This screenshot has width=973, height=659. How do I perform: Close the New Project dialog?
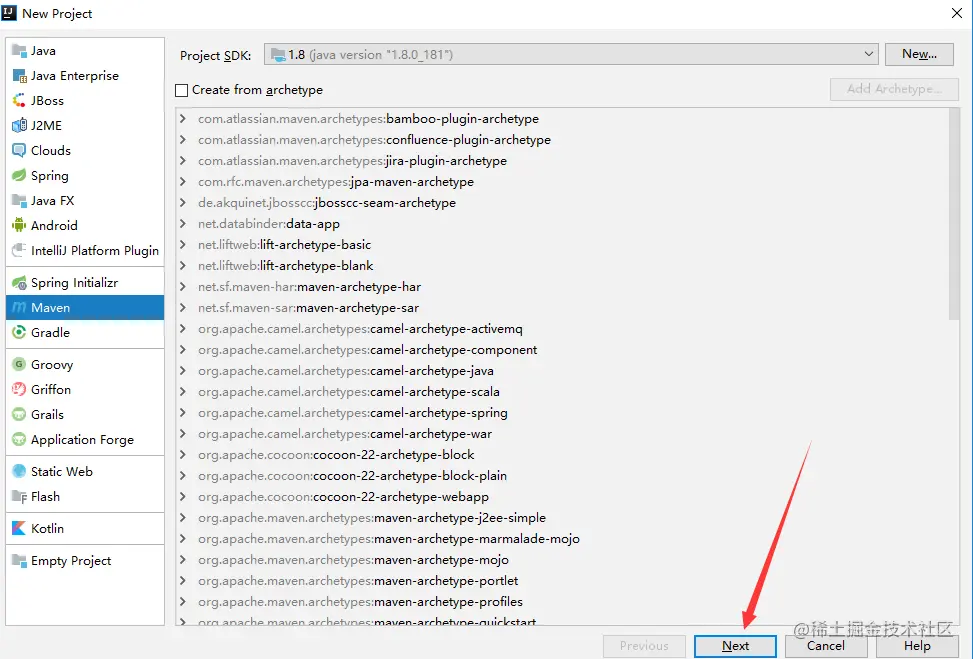(957, 13)
